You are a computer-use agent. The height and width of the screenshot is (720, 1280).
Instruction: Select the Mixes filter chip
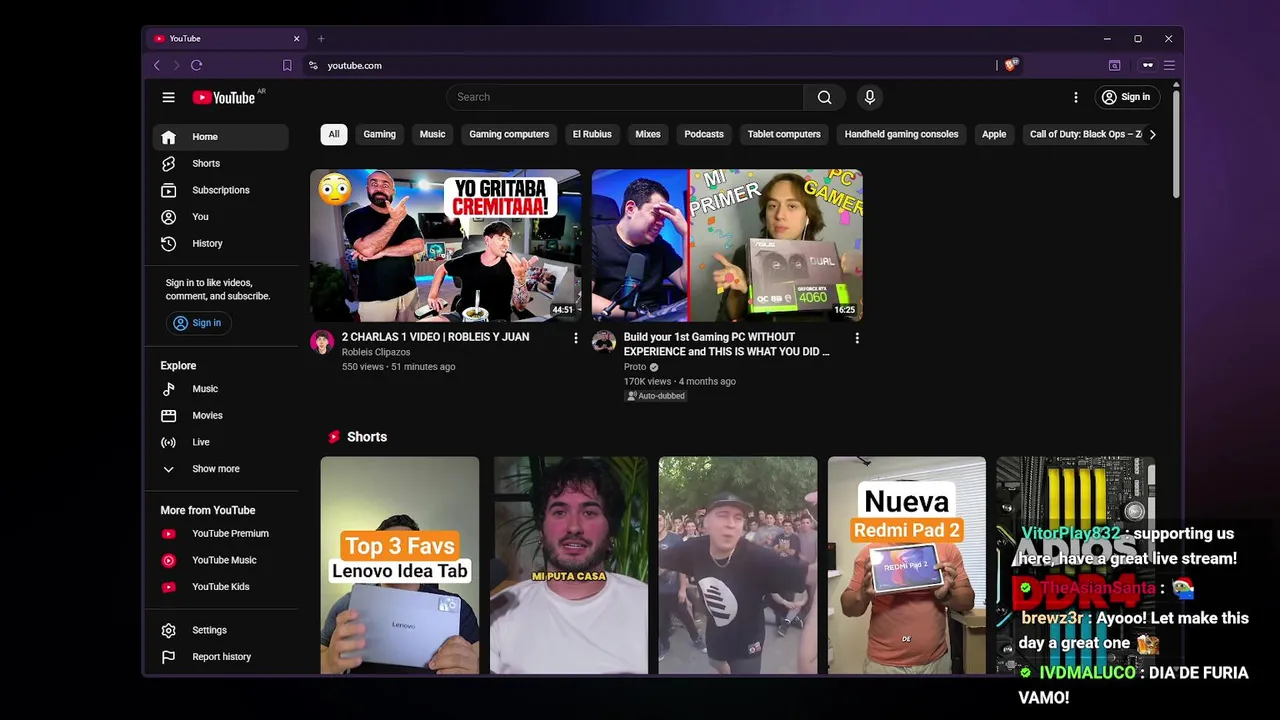click(648, 134)
